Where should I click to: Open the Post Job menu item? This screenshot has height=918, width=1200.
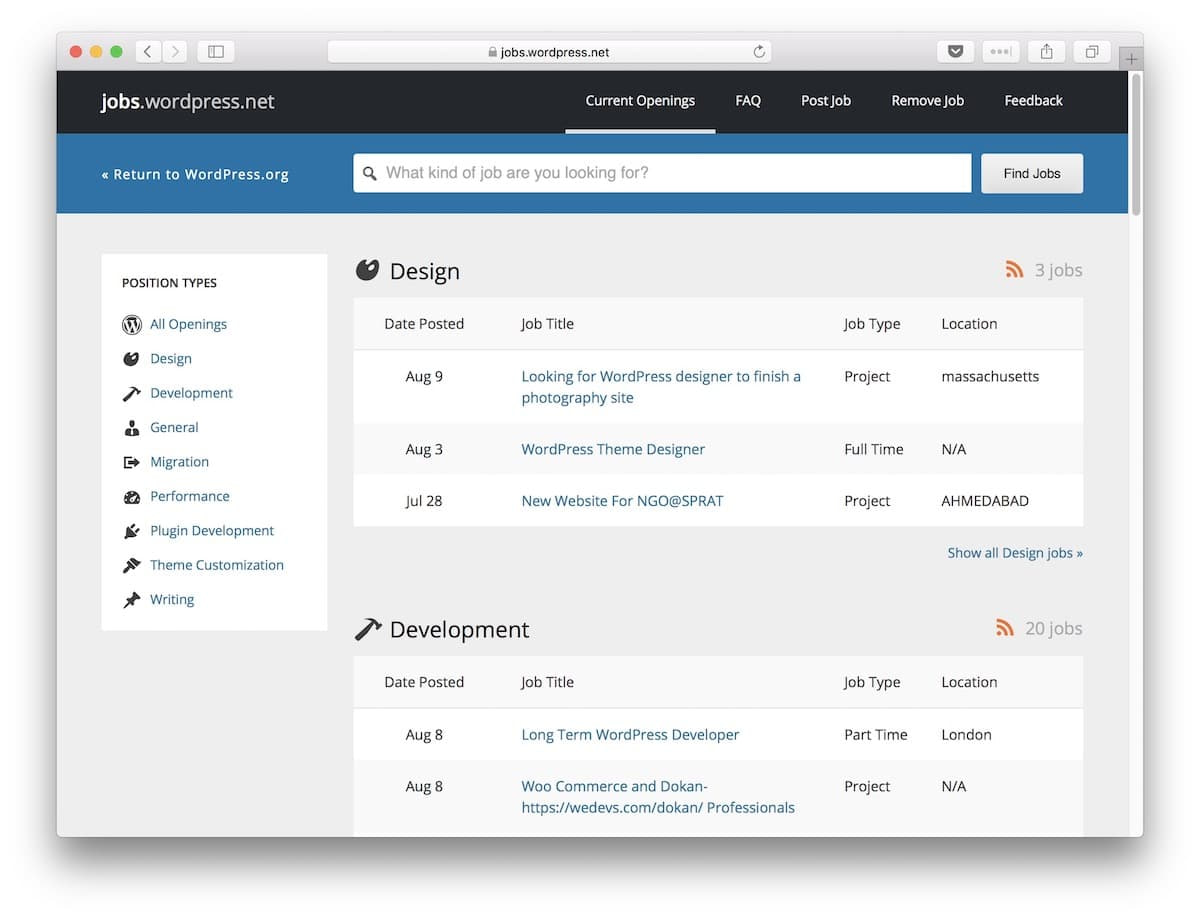point(826,100)
